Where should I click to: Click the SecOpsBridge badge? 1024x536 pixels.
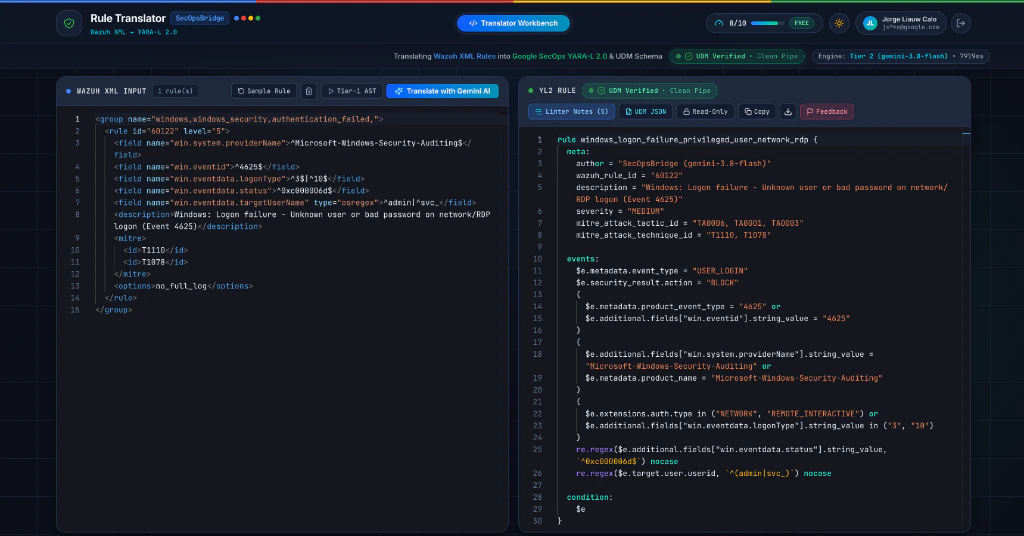tap(200, 18)
